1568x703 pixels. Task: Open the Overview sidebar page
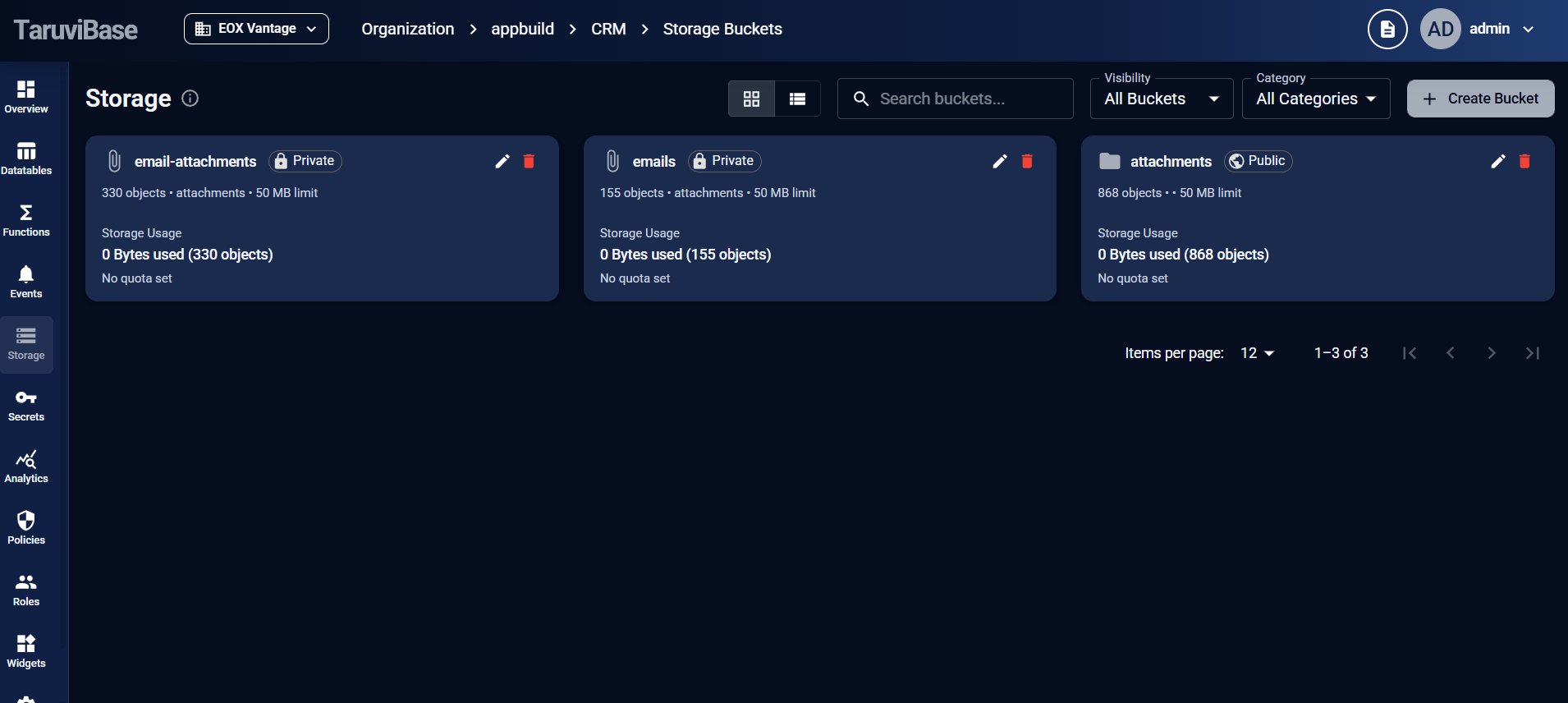coord(26,98)
